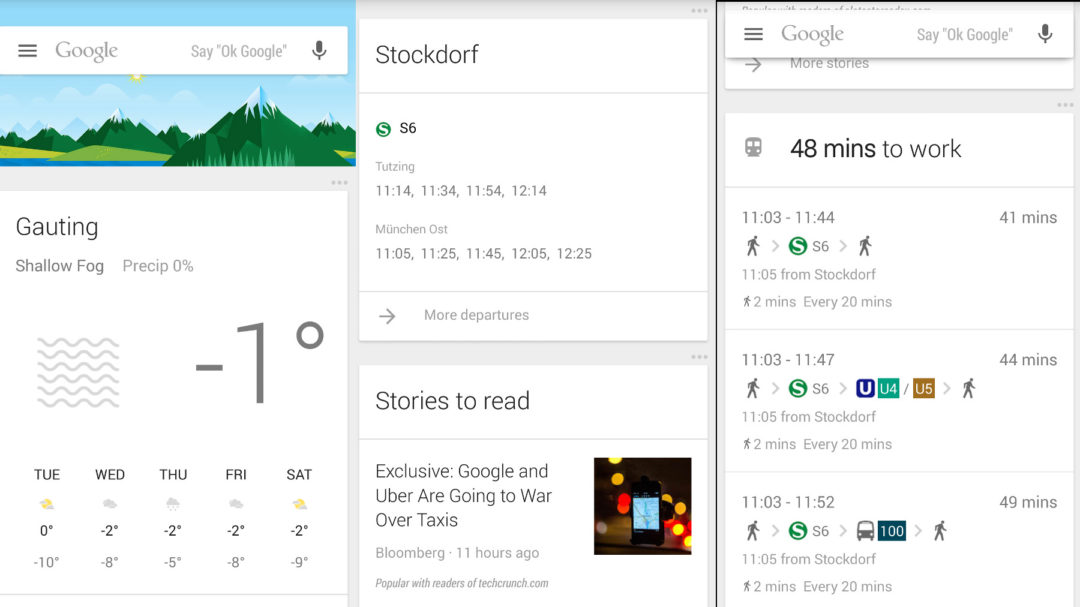Open the hamburger menu on the weather screen
Viewport: 1080px width, 607px height.
[x=28, y=51]
